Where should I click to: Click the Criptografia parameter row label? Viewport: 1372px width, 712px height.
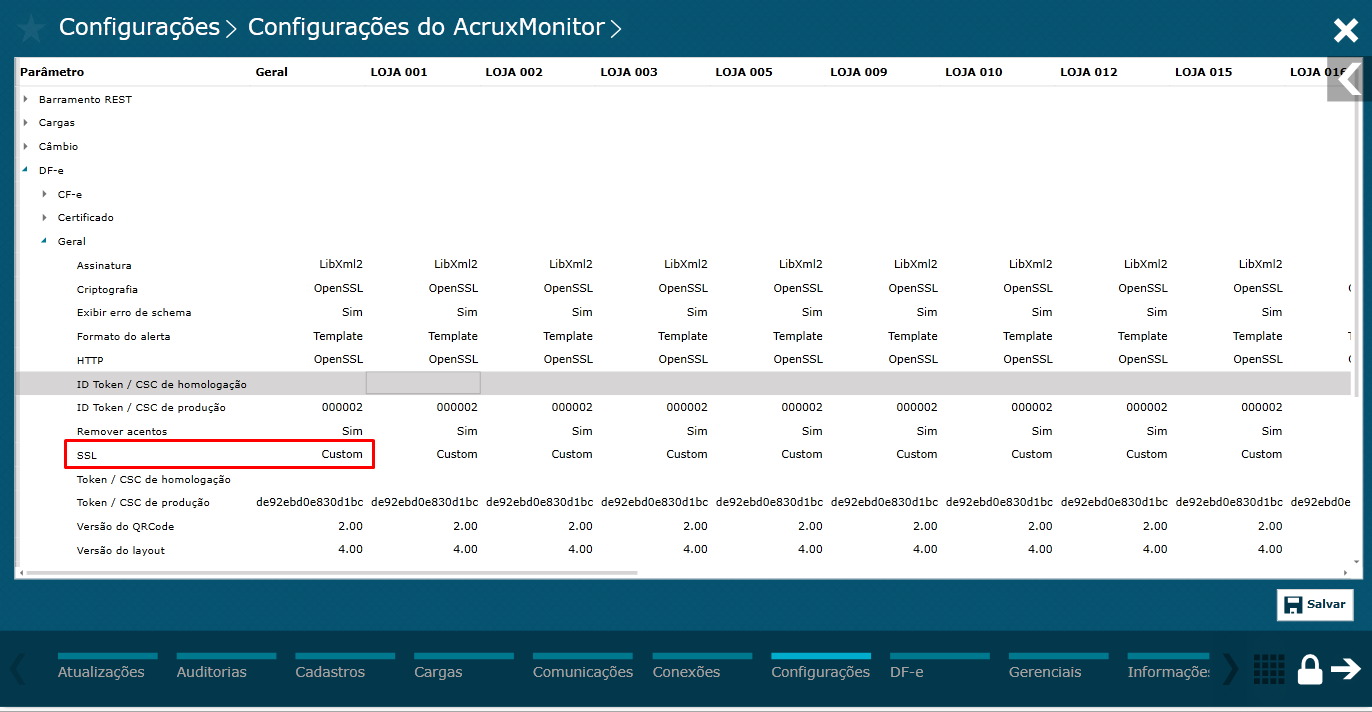coord(107,289)
